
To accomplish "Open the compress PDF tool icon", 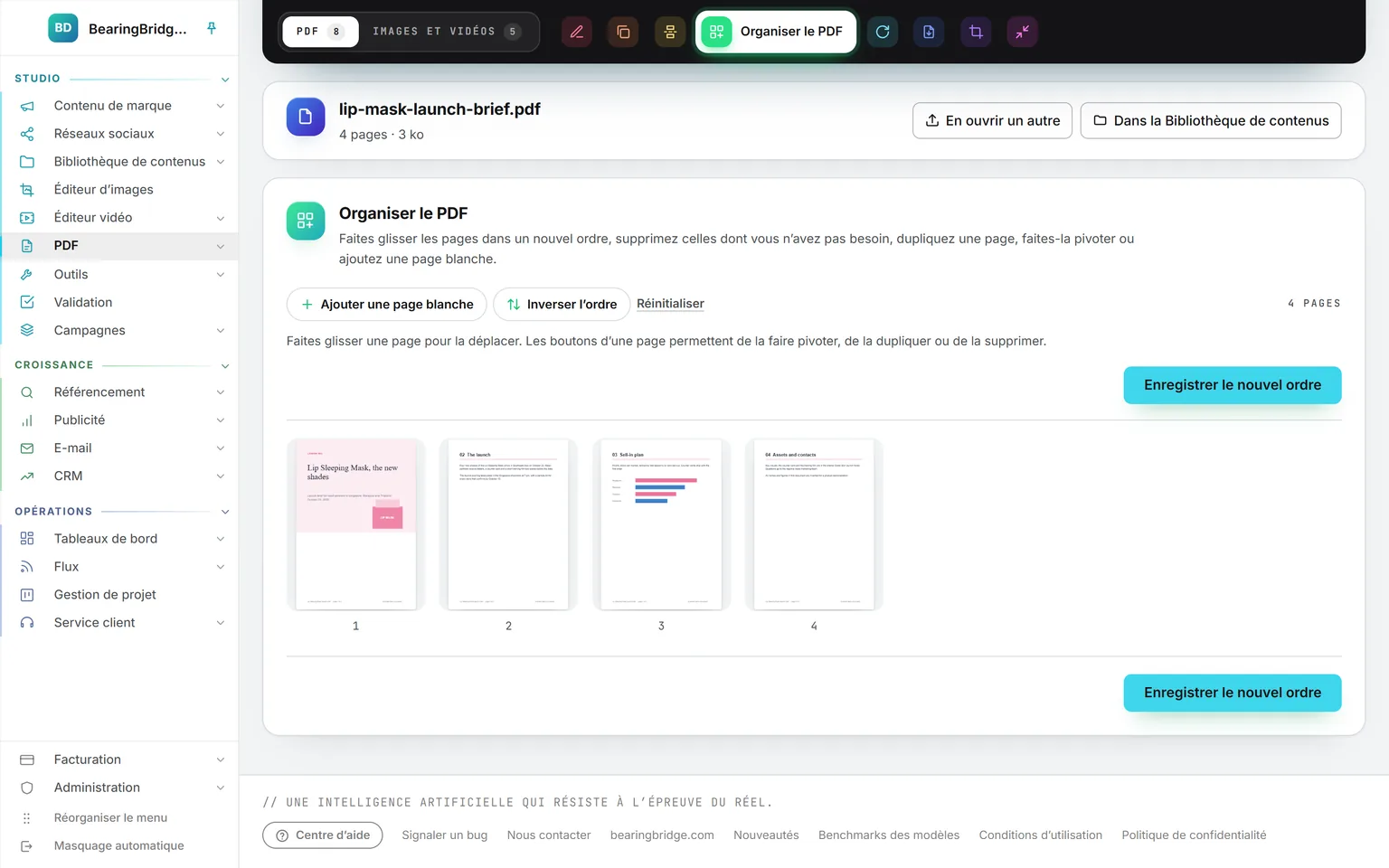I will [1023, 32].
